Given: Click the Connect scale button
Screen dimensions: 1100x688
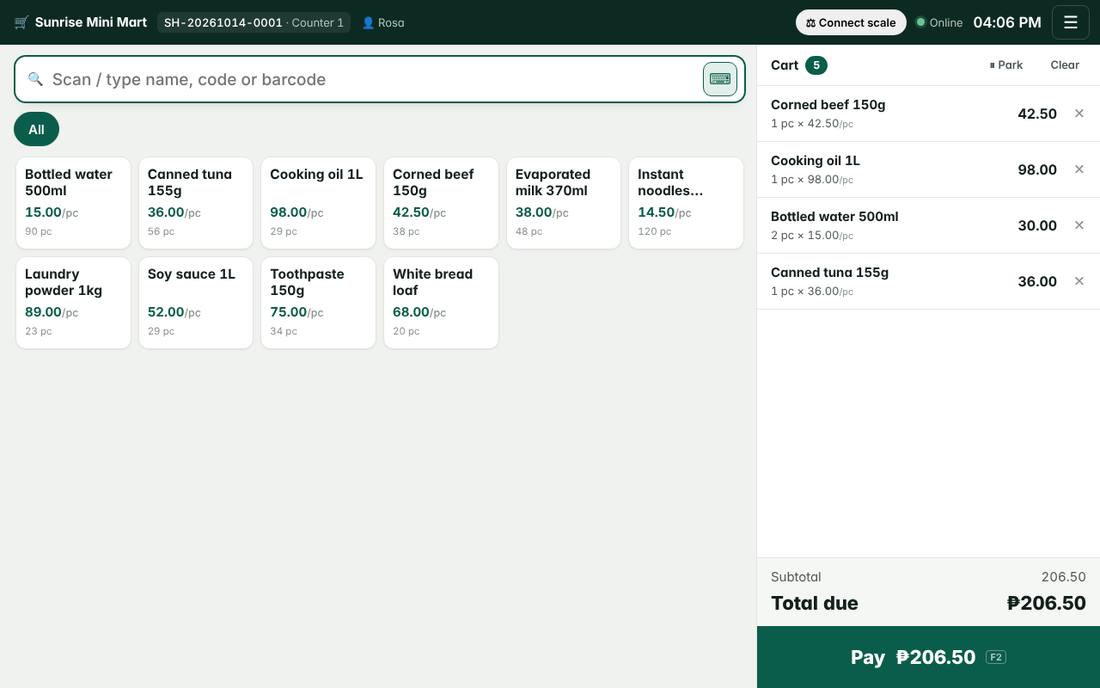Looking at the screenshot, I should (x=850, y=22).
